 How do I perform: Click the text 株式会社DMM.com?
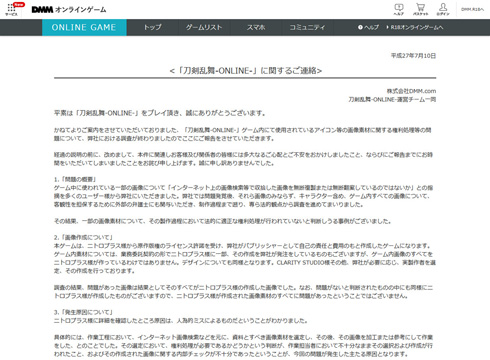[x=411, y=91]
